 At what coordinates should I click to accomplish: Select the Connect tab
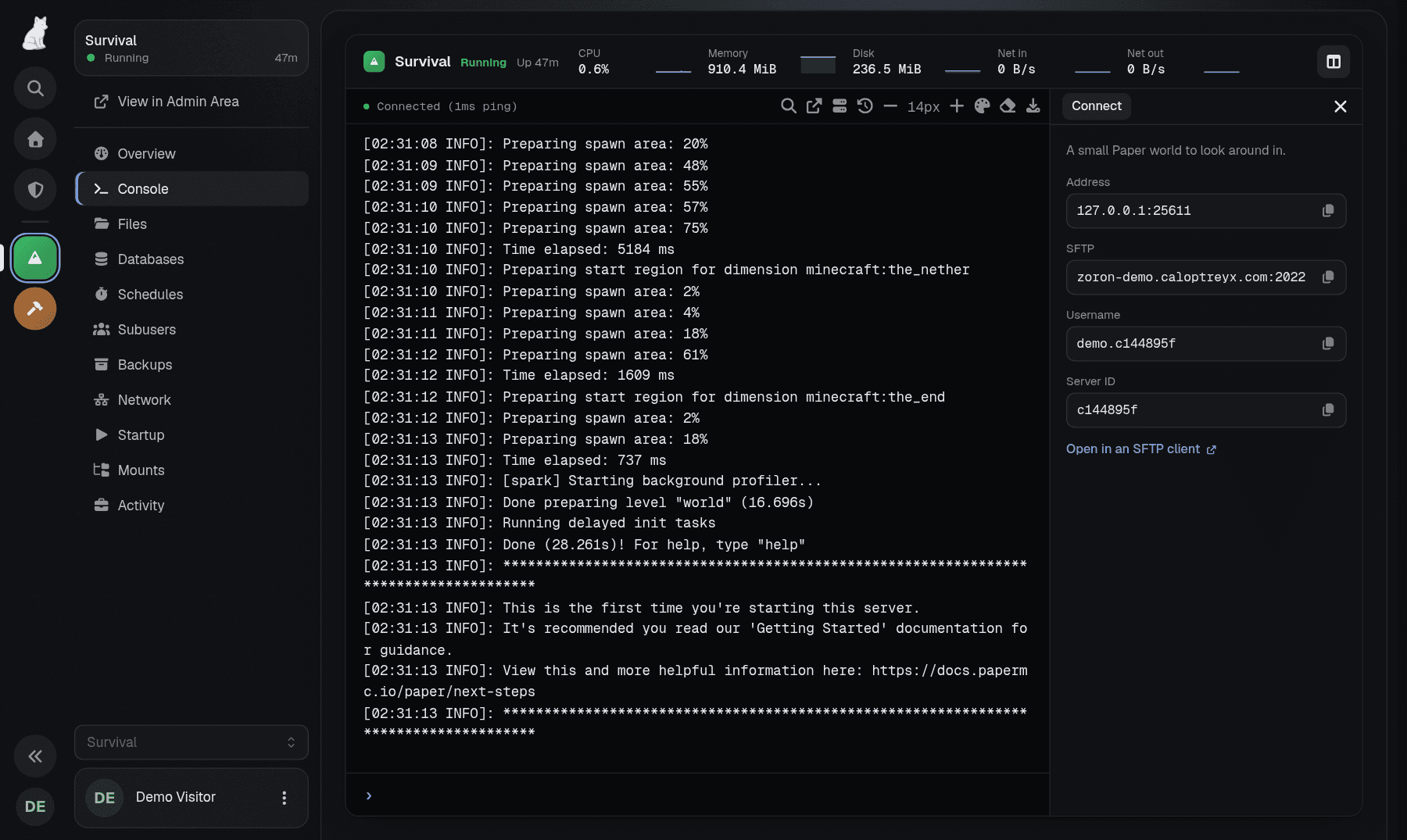coord(1096,106)
